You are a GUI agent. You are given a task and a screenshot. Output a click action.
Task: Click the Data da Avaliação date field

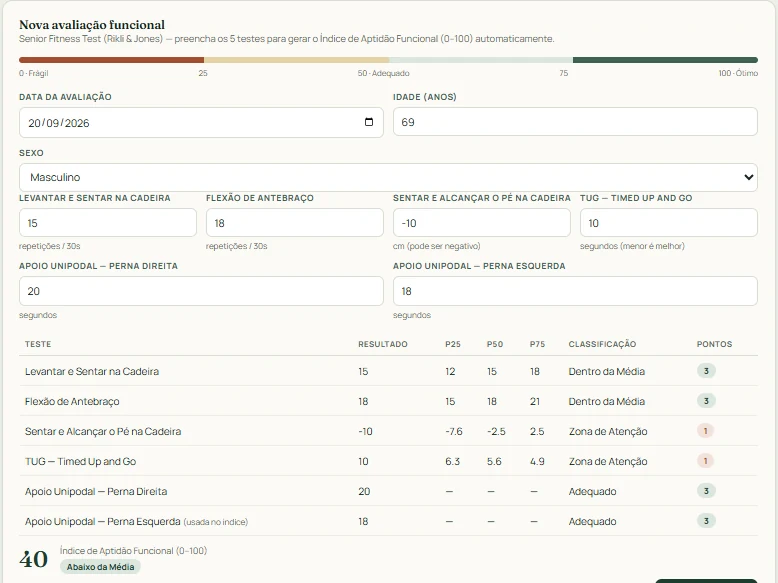coord(201,123)
